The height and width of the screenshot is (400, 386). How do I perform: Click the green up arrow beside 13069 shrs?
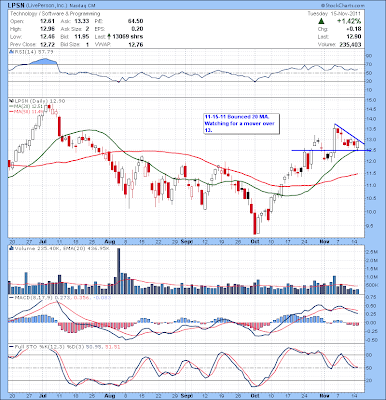coord(110,37)
